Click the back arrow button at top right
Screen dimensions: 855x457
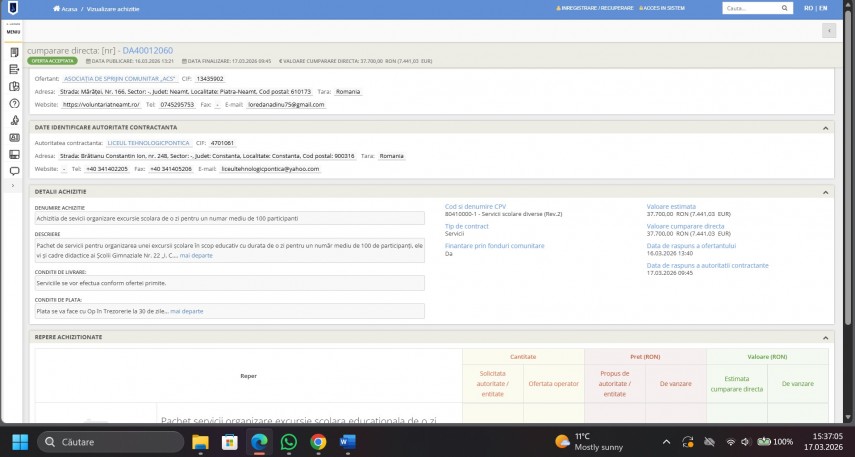click(x=828, y=31)
